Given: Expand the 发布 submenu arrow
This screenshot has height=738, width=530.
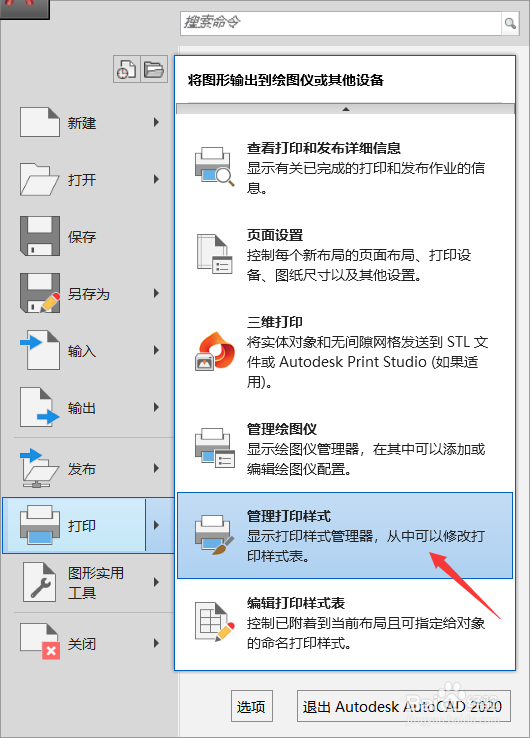Looking at the screenshot, I should [x=156, y=468].
